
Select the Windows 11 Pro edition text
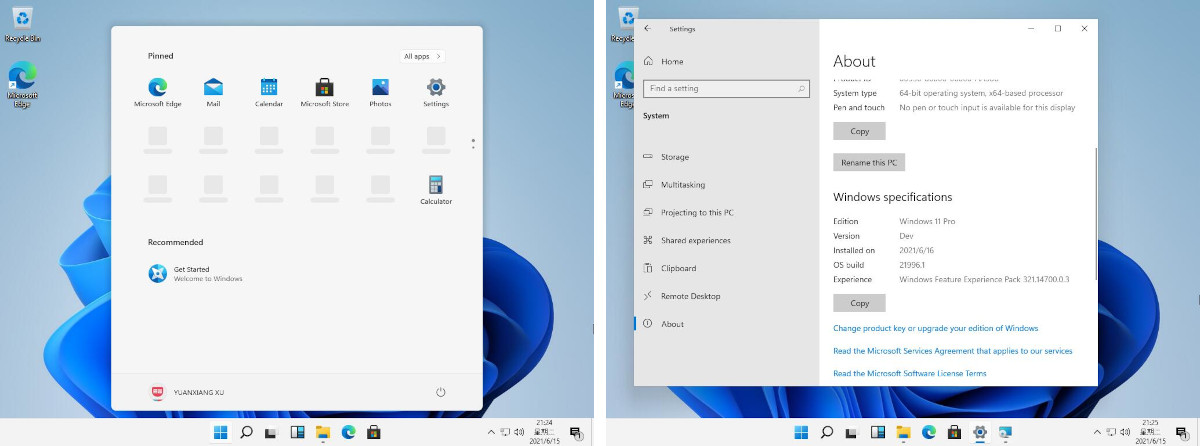click(x=927, y=221)
